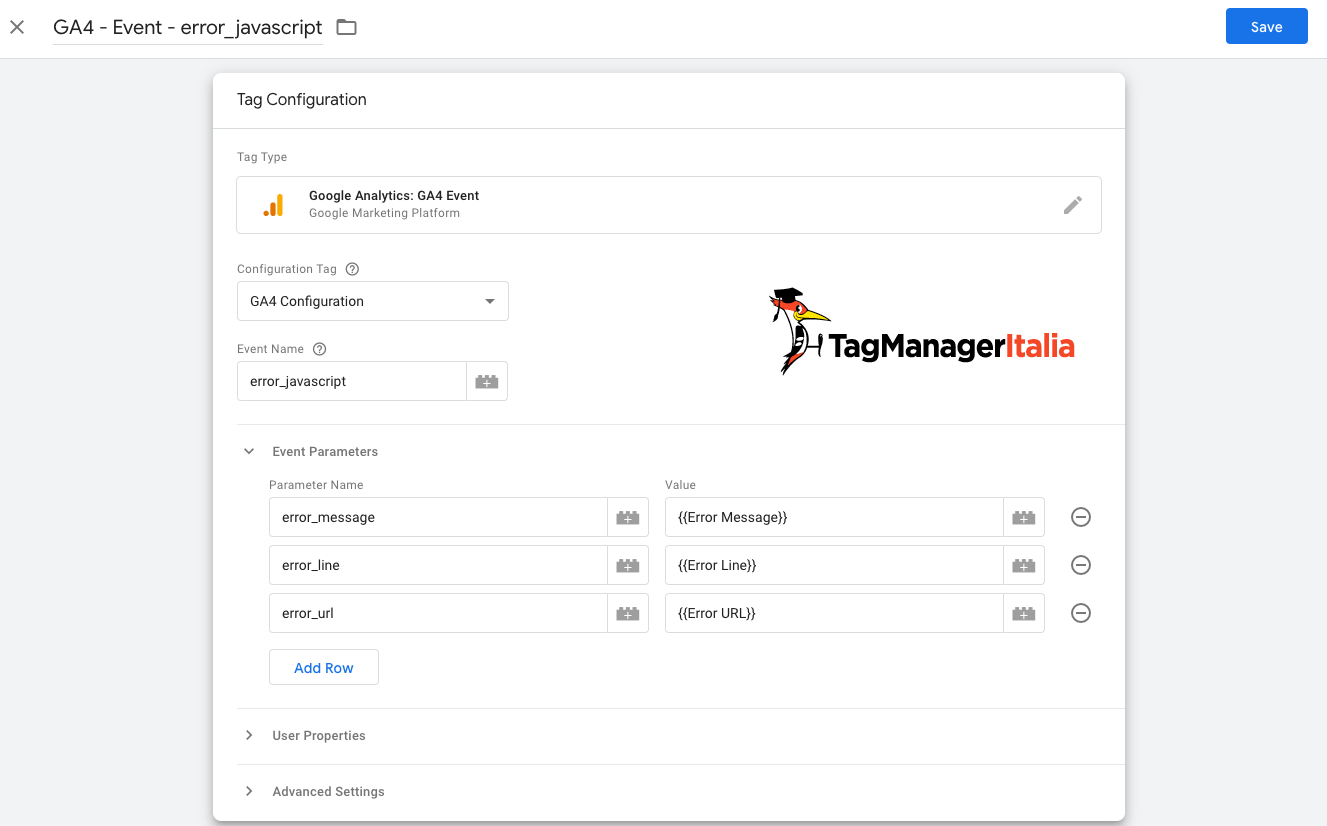Insert variable for error_url parameter name

point(628,613)
